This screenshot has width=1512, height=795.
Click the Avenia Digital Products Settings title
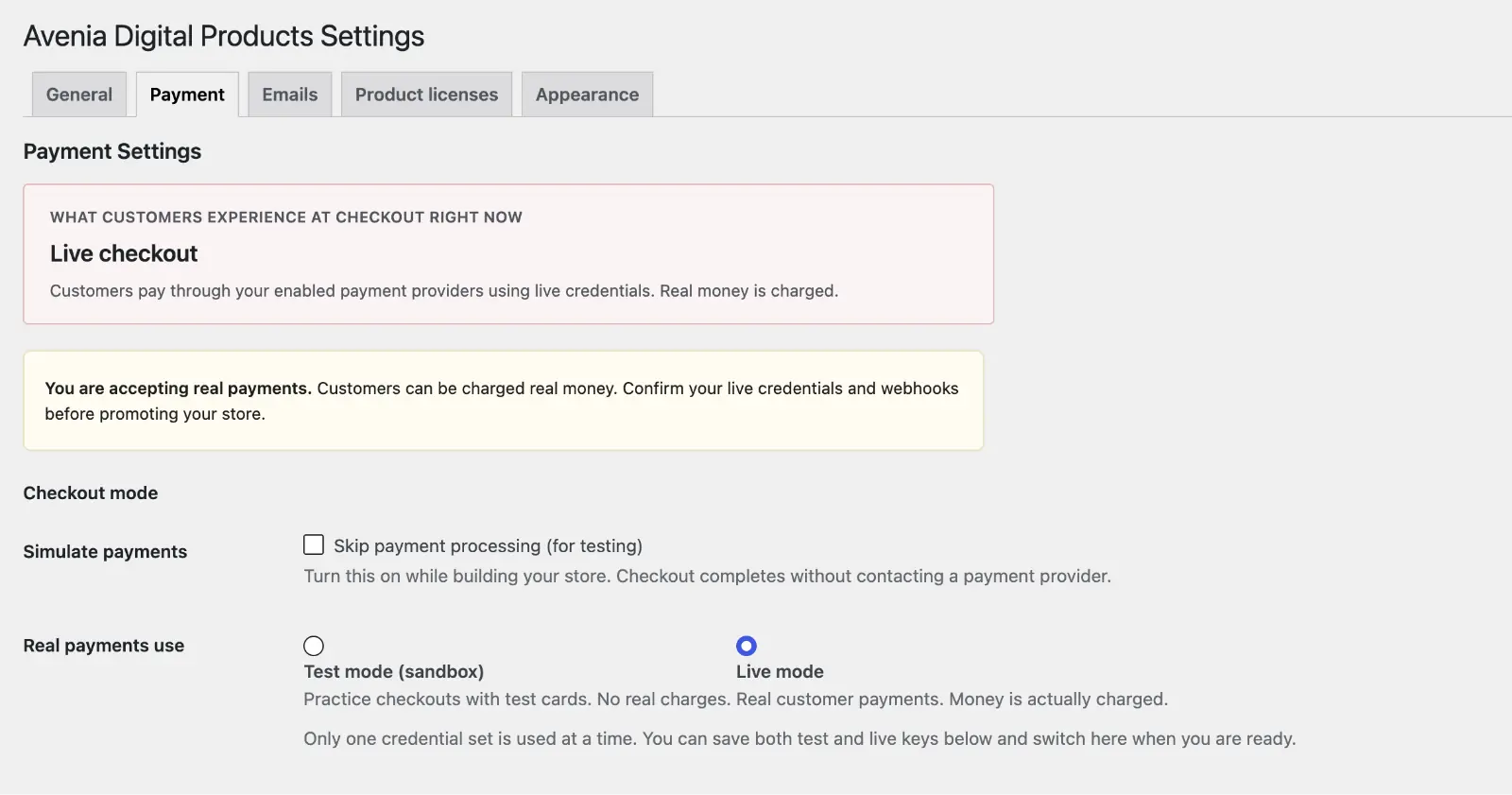[224, 36]
